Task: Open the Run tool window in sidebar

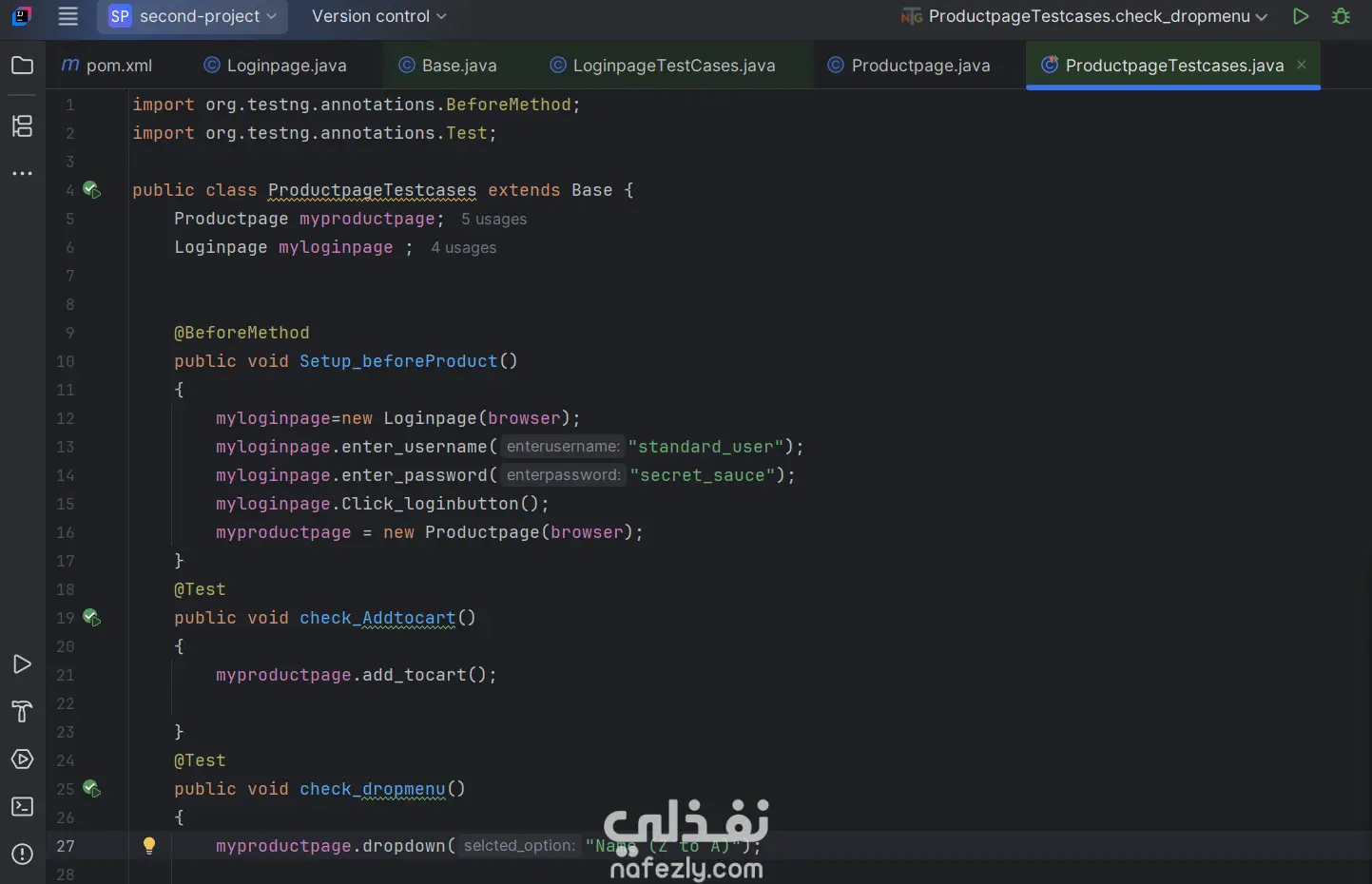Action: (22, 664)
